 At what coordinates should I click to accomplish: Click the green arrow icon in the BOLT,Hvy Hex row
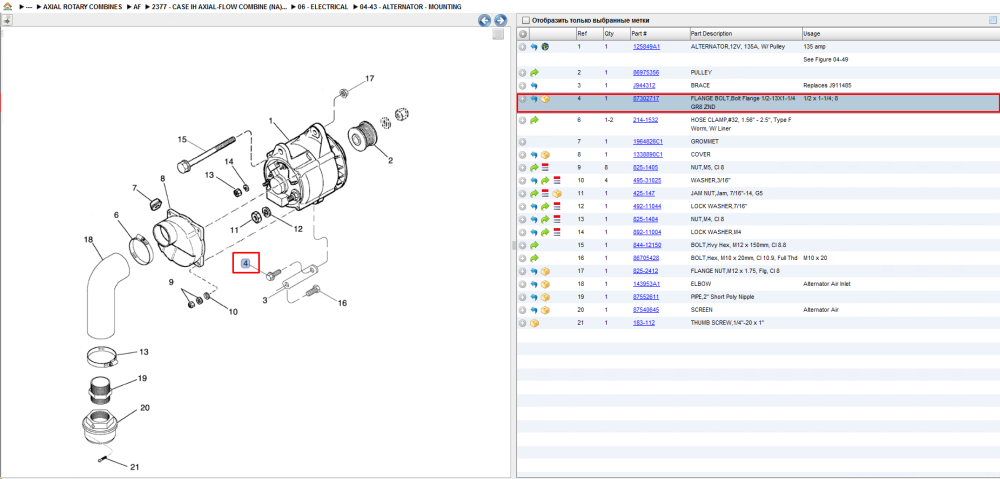[x=534, y=245]
